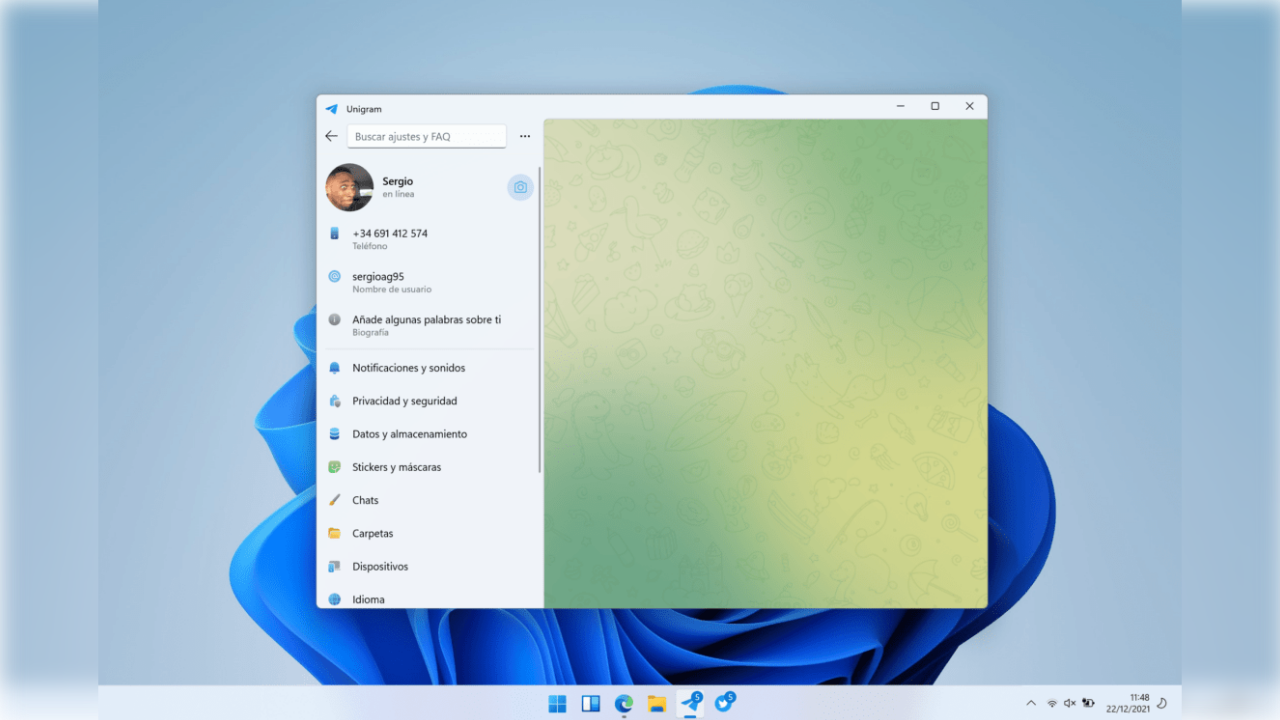Click the muted volume tray icon
1280x720 pixels.
(x=1070, y=704)
